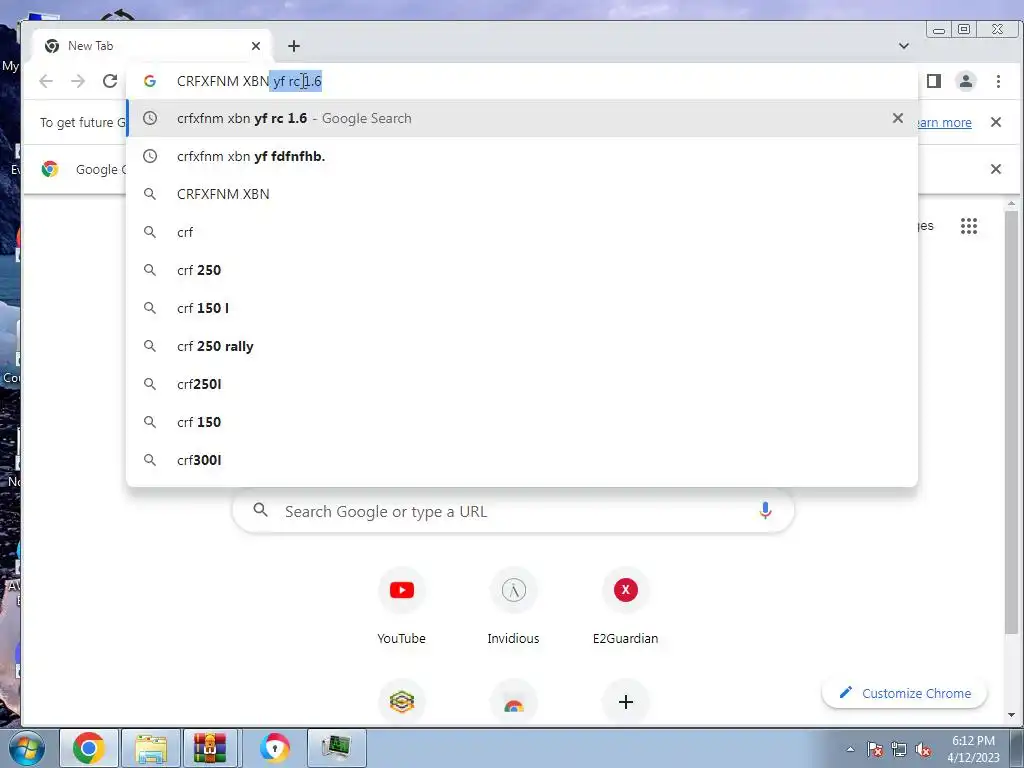Screen dimensions: 1024x768
Task: Toggle the Chrome side panel icon
Action: tap(934, 81)
